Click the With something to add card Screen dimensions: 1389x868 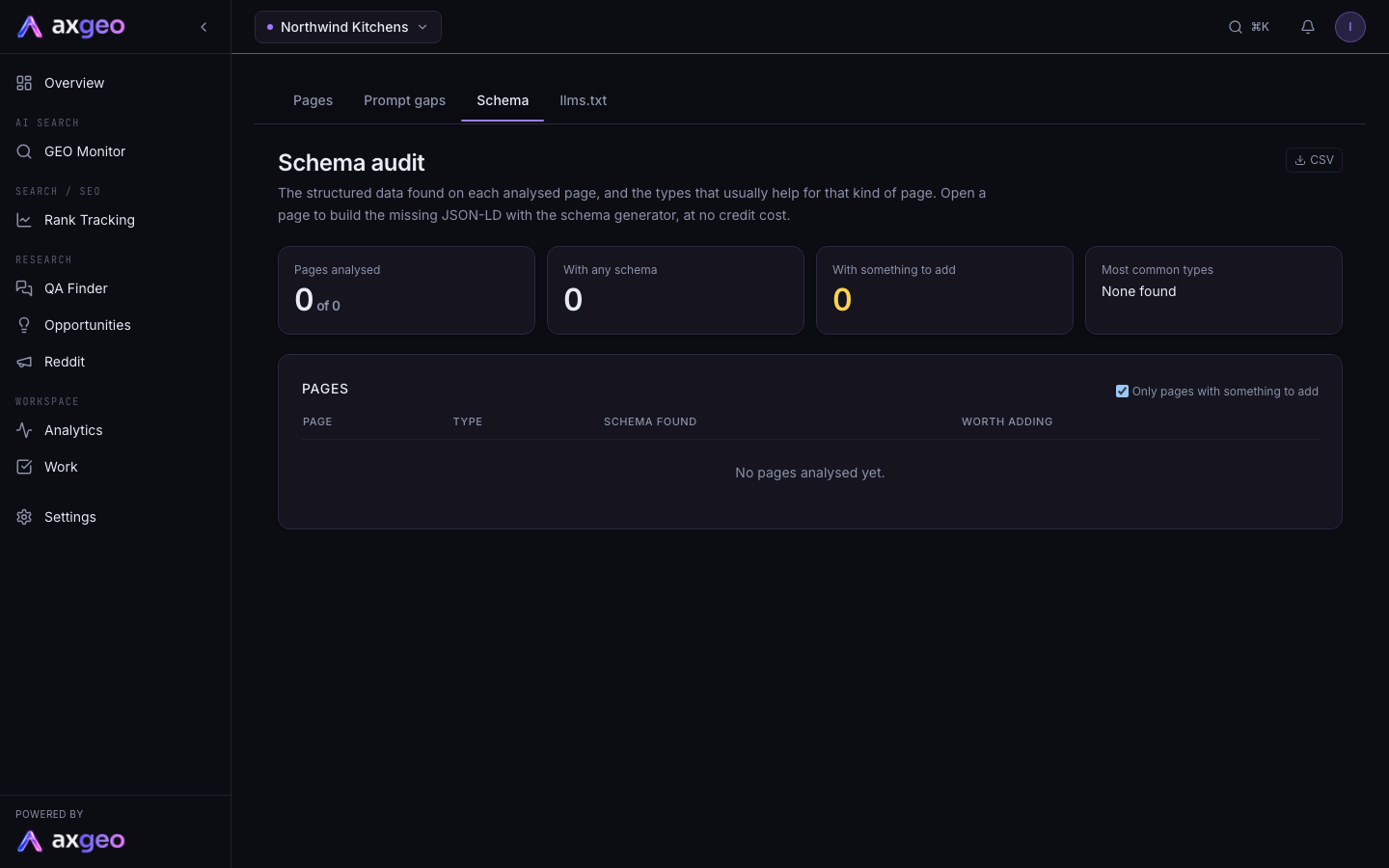click(x=944, y=290)
